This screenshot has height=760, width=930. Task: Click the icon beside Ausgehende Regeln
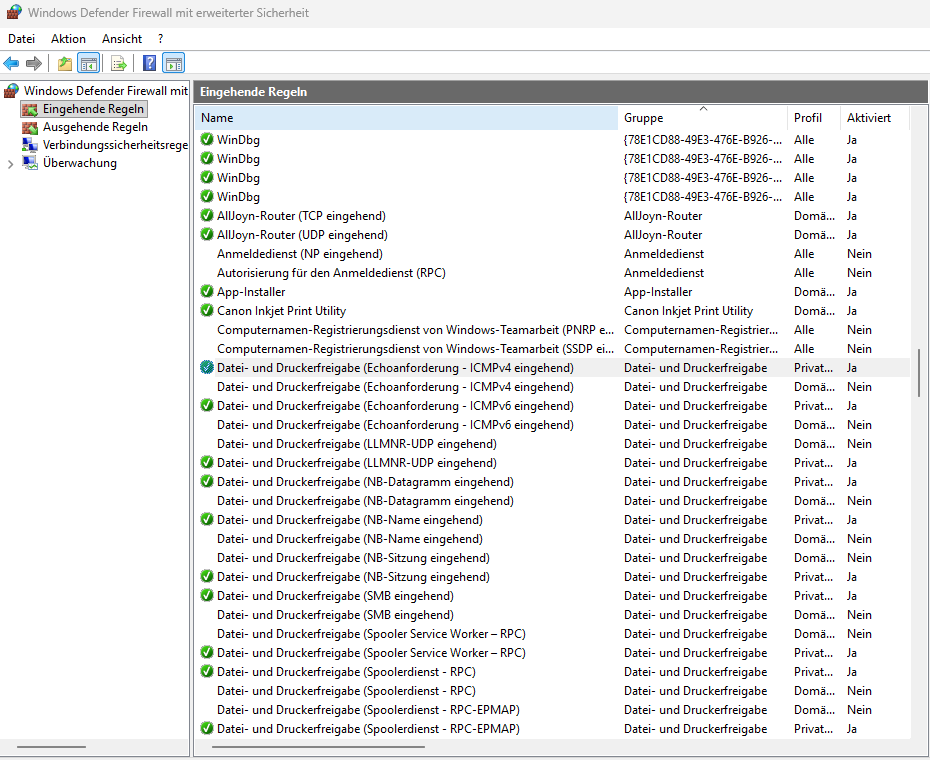[30, 127]
